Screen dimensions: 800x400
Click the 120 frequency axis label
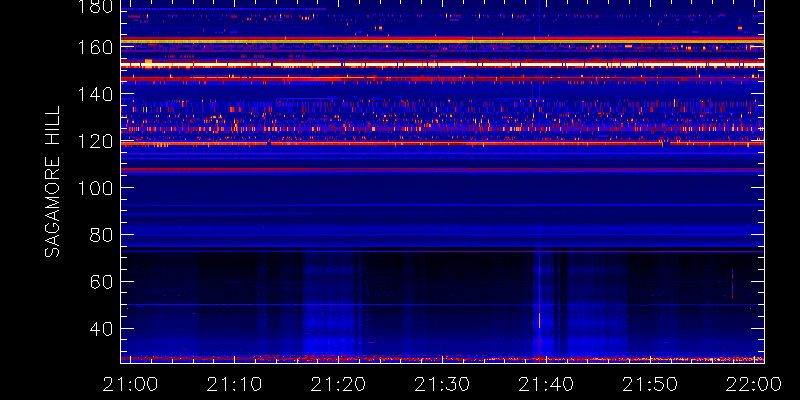(x=95, y=141)
